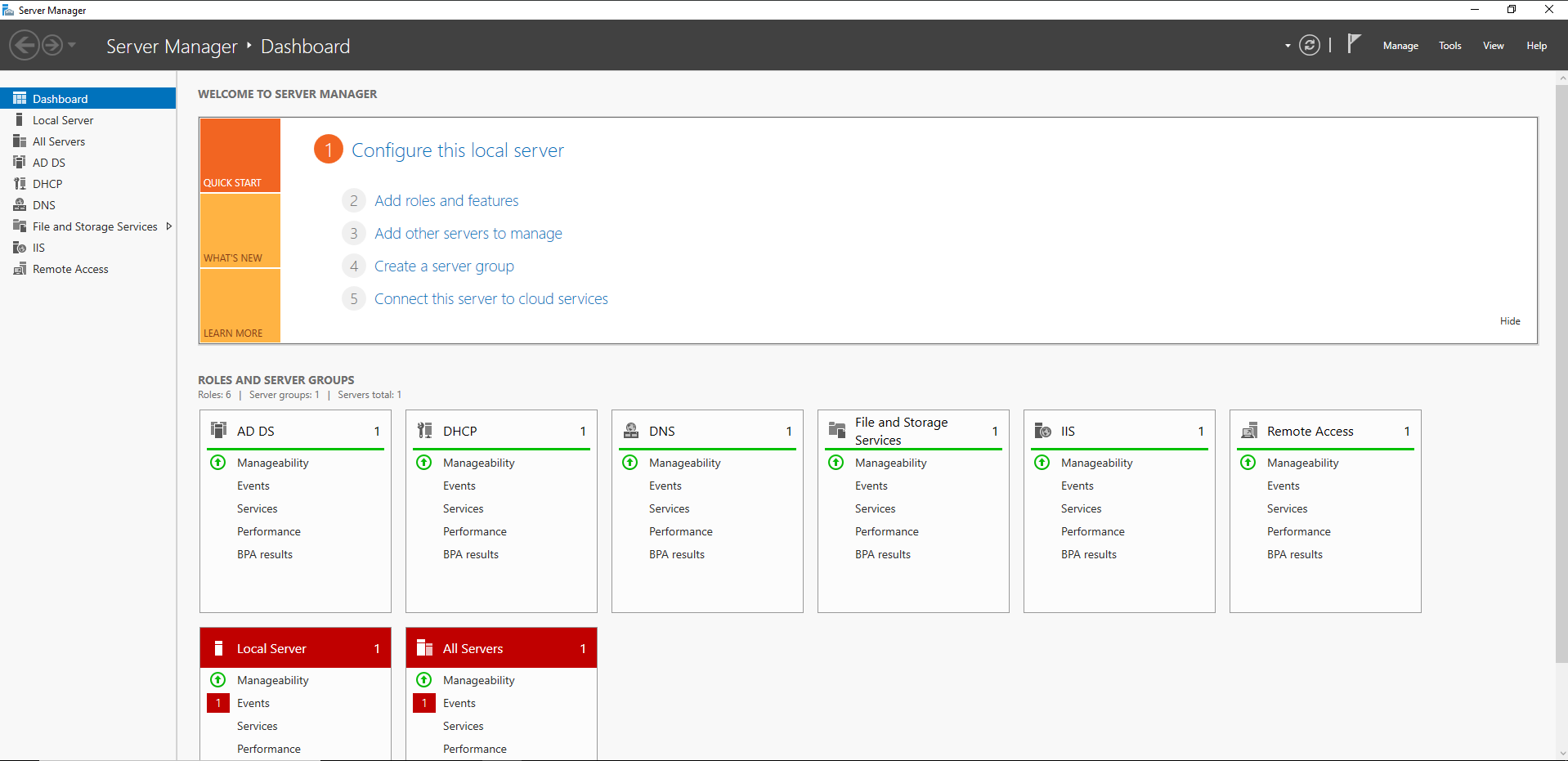Click All Servers Events red alert badge
1568x761 pixels.
[424, 703]
